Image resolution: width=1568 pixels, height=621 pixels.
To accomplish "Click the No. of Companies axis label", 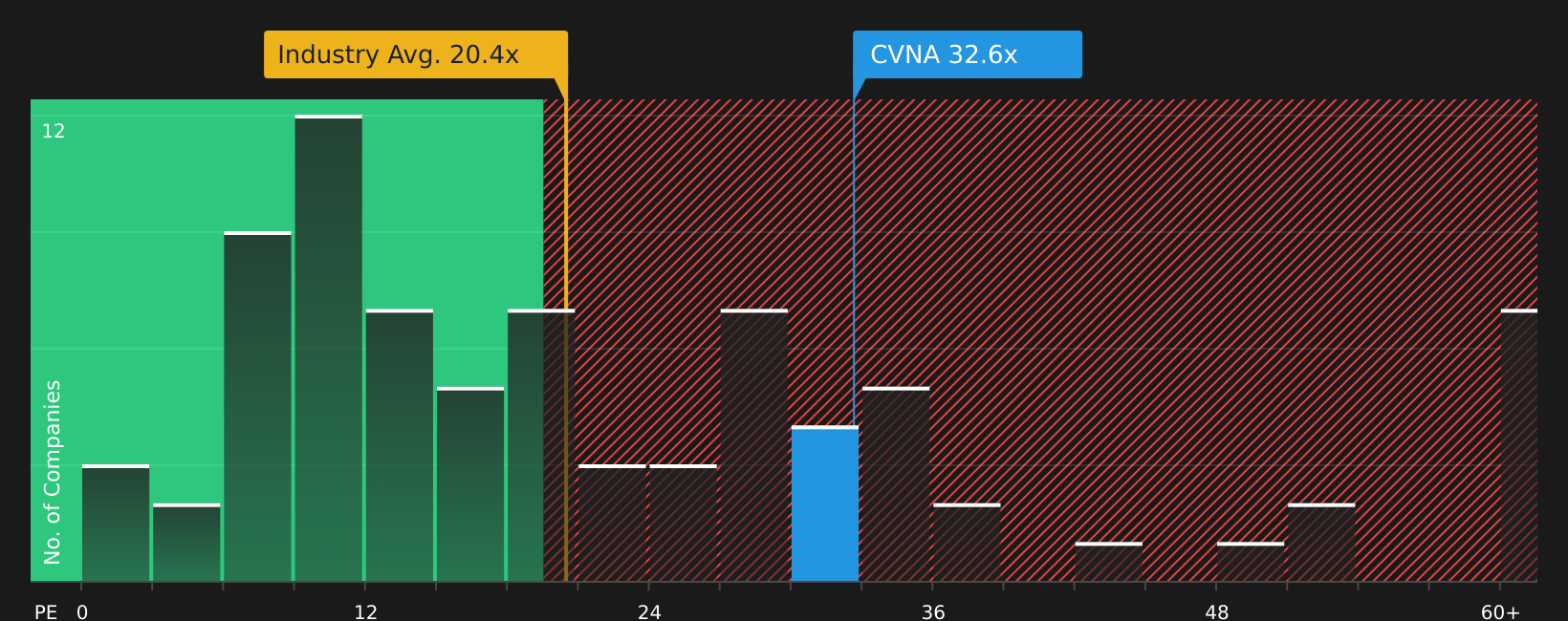I will point(53,472).
